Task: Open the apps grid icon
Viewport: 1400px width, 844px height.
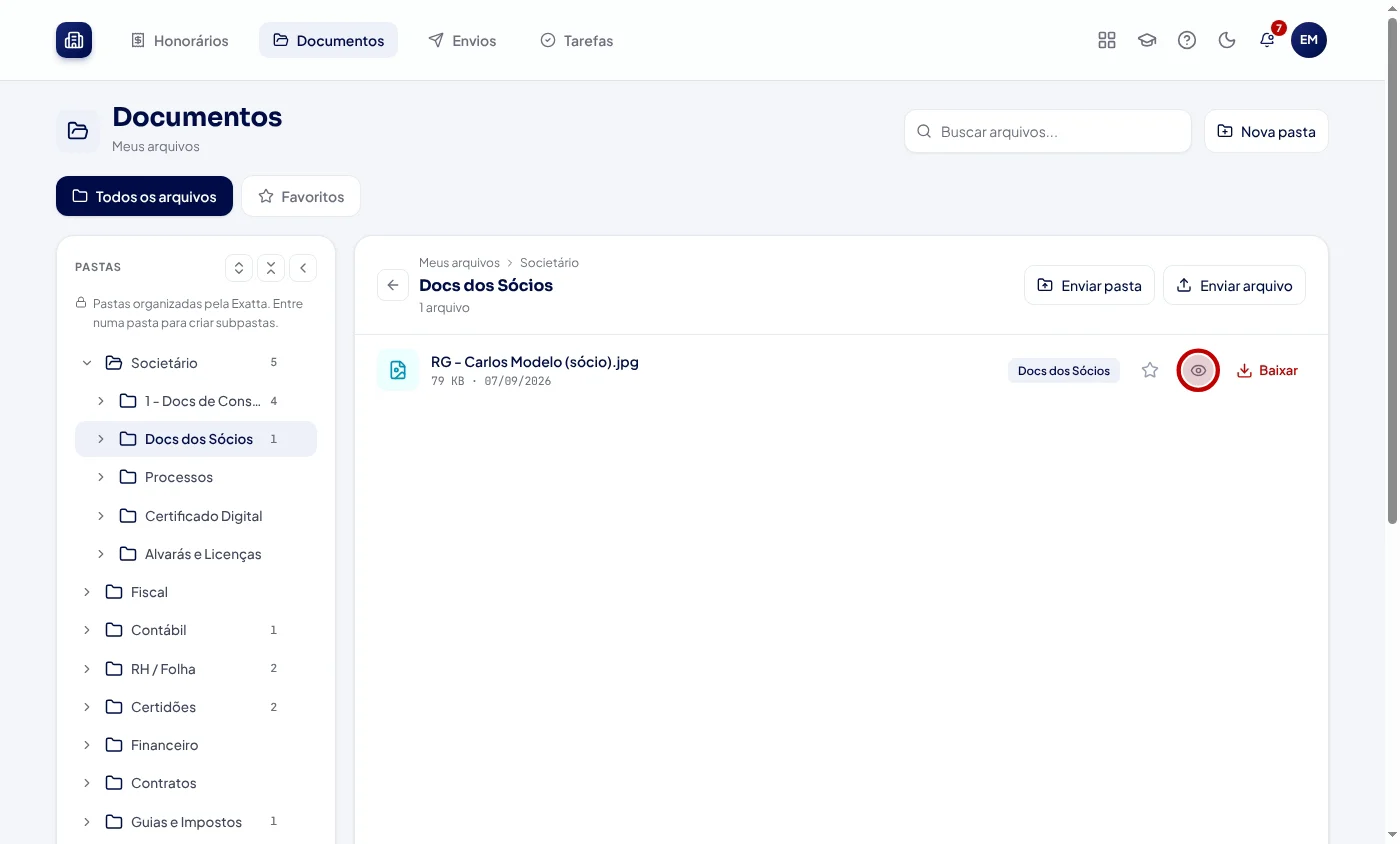Action: point(1107,40)
